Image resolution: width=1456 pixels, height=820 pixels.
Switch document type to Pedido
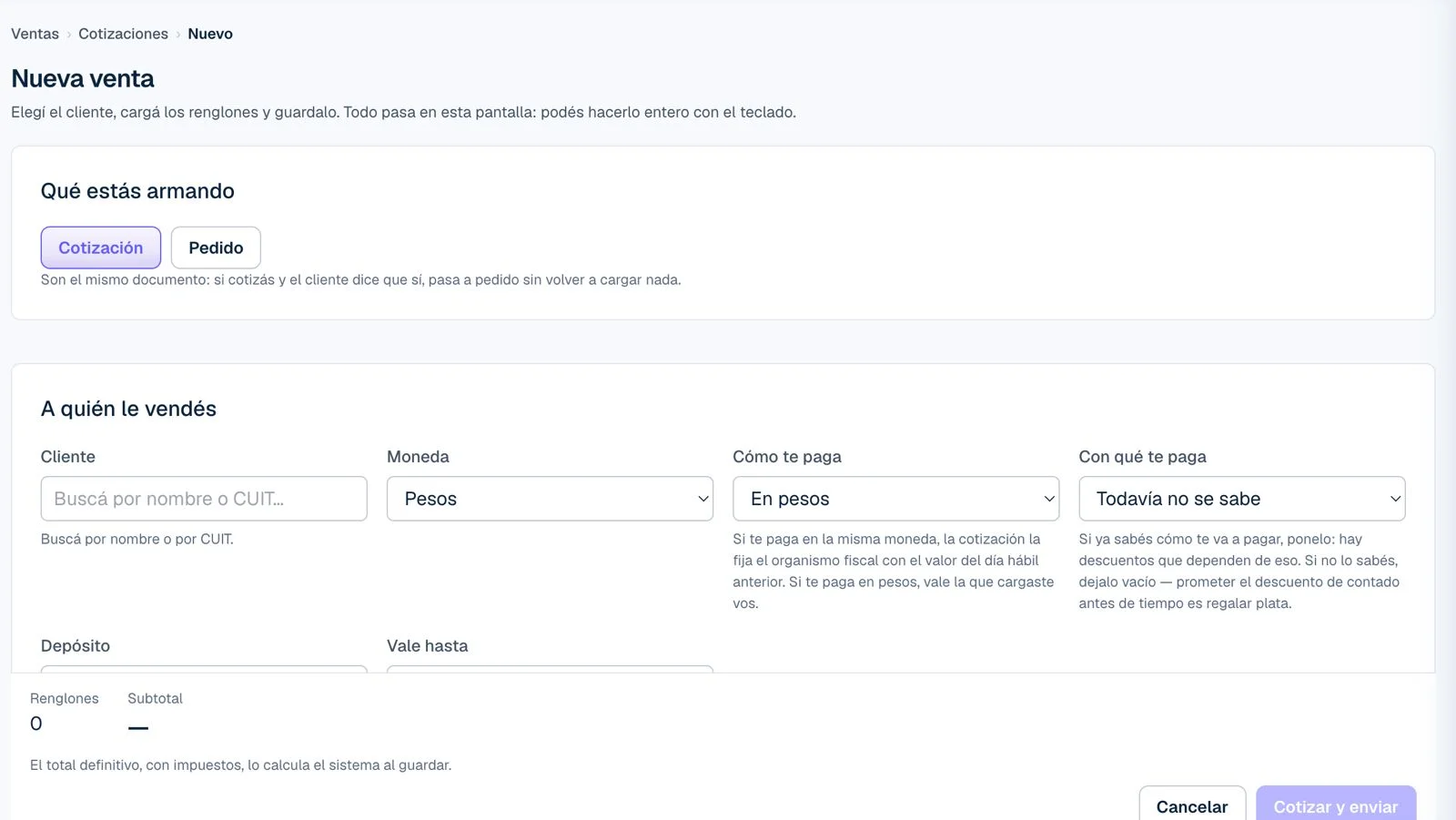point(216,248)
